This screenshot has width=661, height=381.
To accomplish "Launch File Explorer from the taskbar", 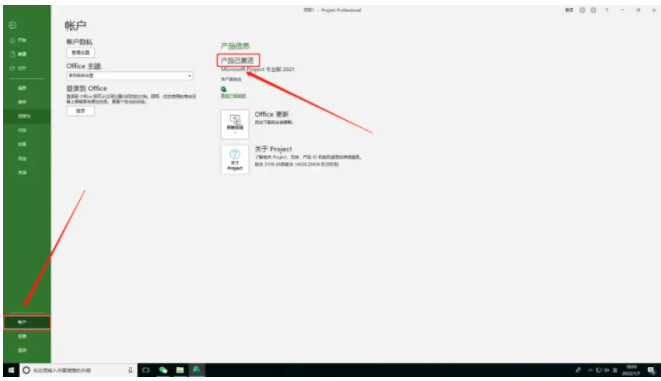I will 180,370.
